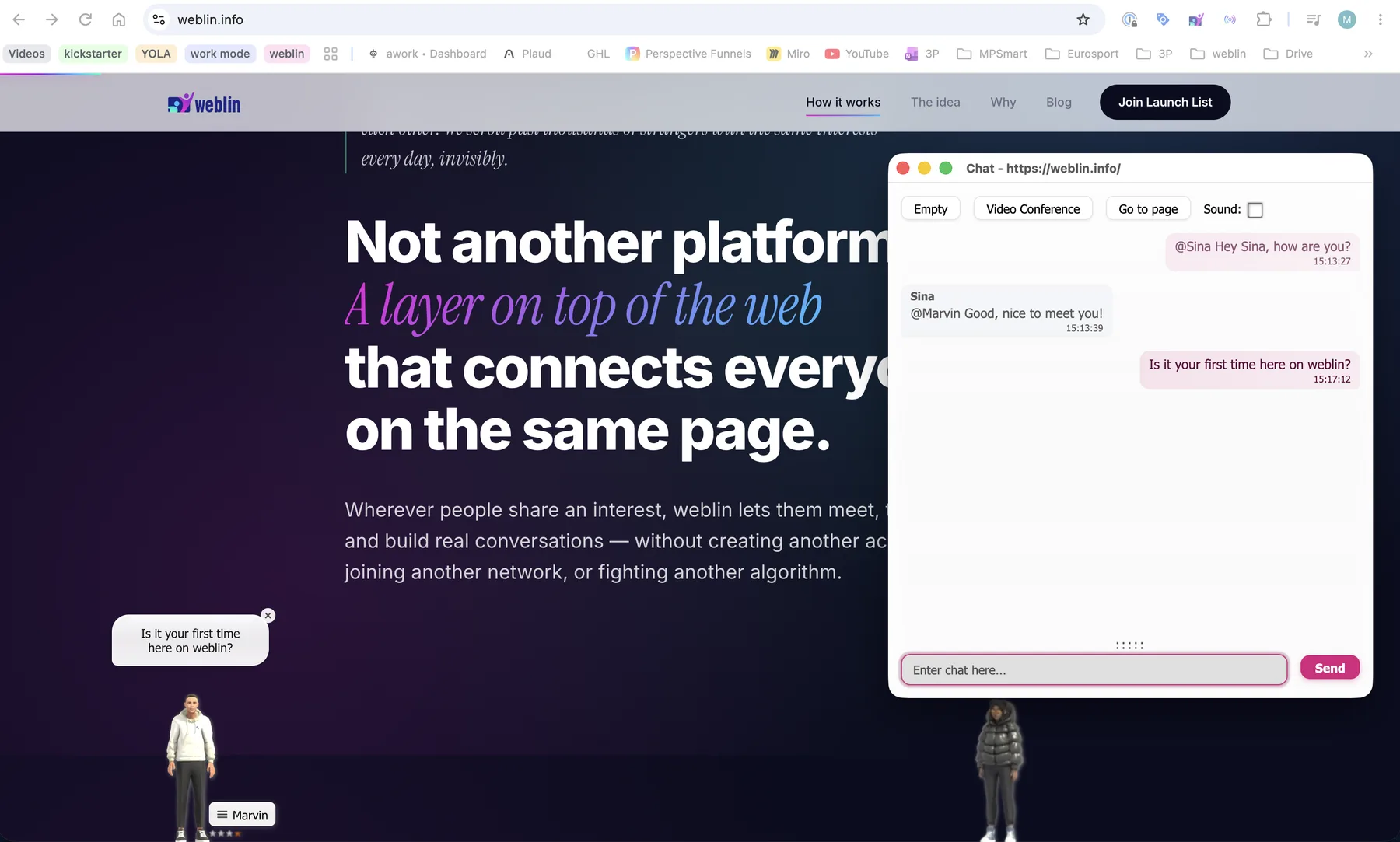
Task: Open the Extensions puzzle piece menu
Action: (x=1264, y=19)
